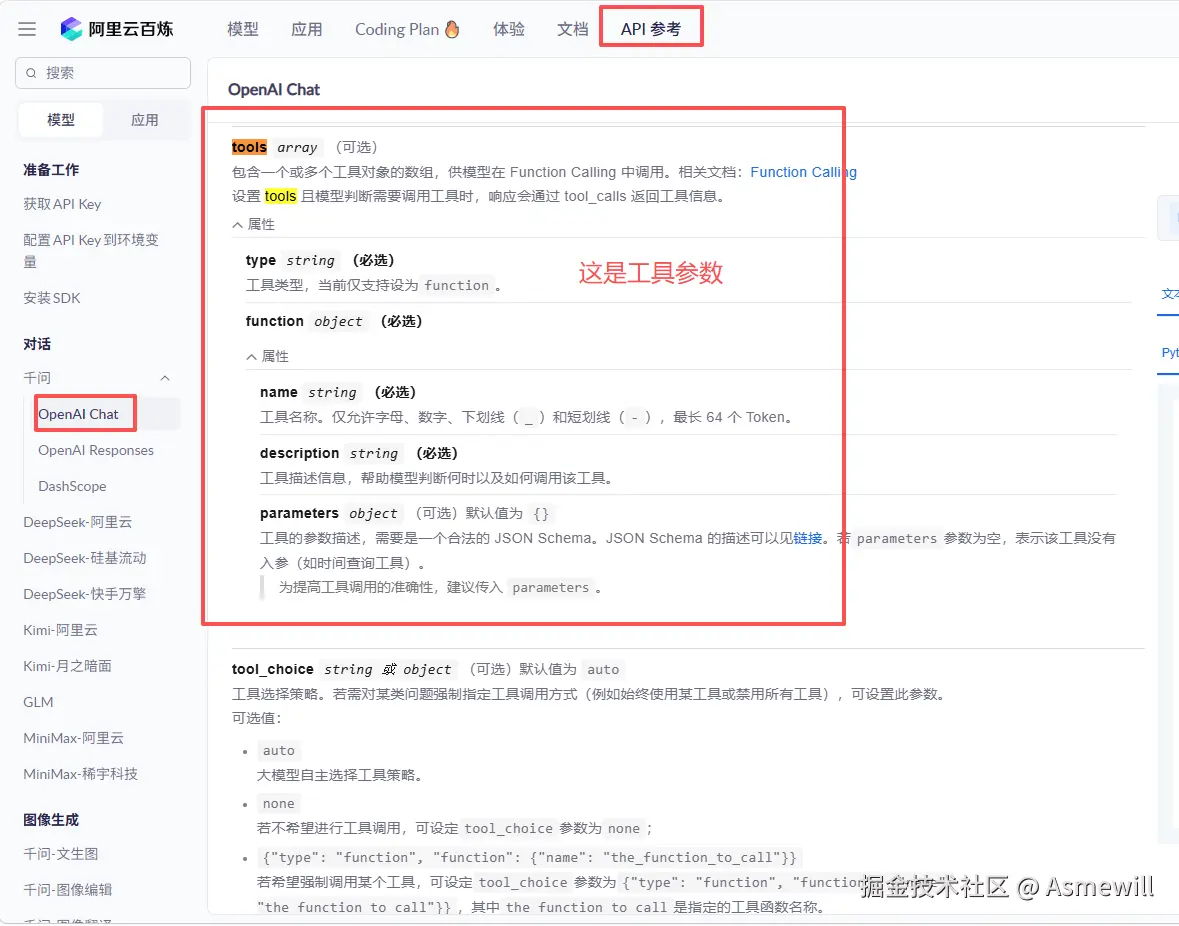
Task: Open MiniMax-稀宇科技 sidebar entry
Action: (x=80, y=775)
